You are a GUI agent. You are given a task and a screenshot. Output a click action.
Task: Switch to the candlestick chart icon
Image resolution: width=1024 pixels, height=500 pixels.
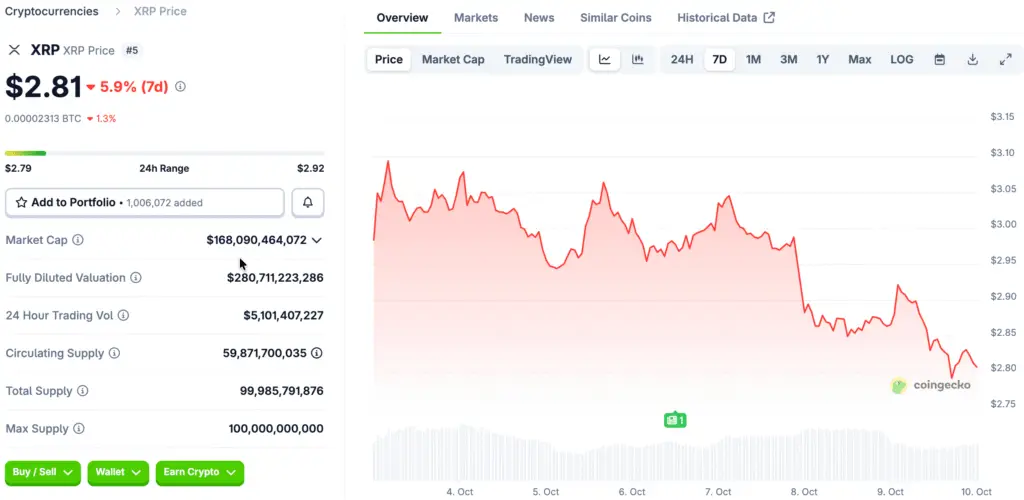pyautogui.click(x=638, y=60)
